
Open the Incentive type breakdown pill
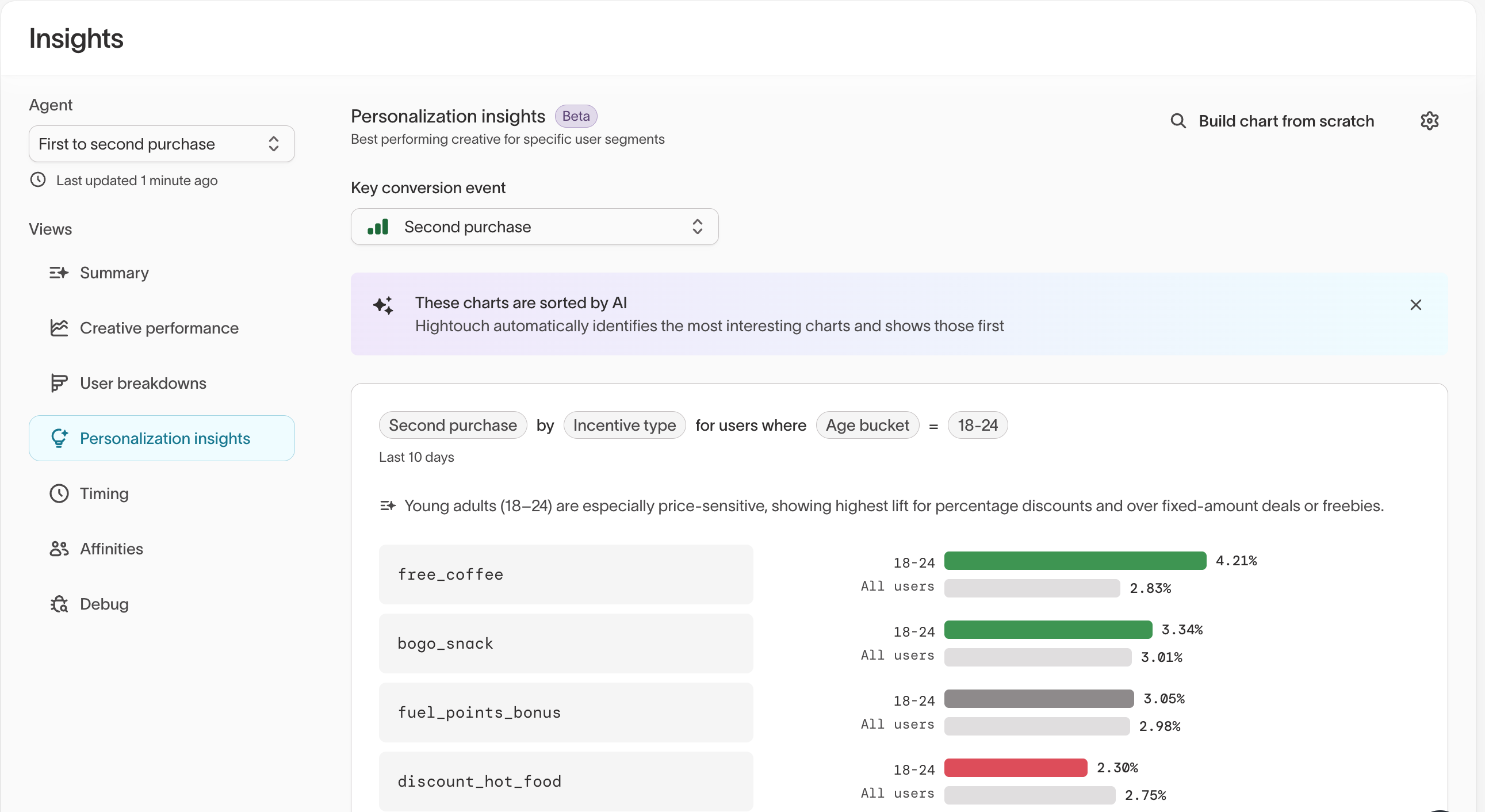625,426
